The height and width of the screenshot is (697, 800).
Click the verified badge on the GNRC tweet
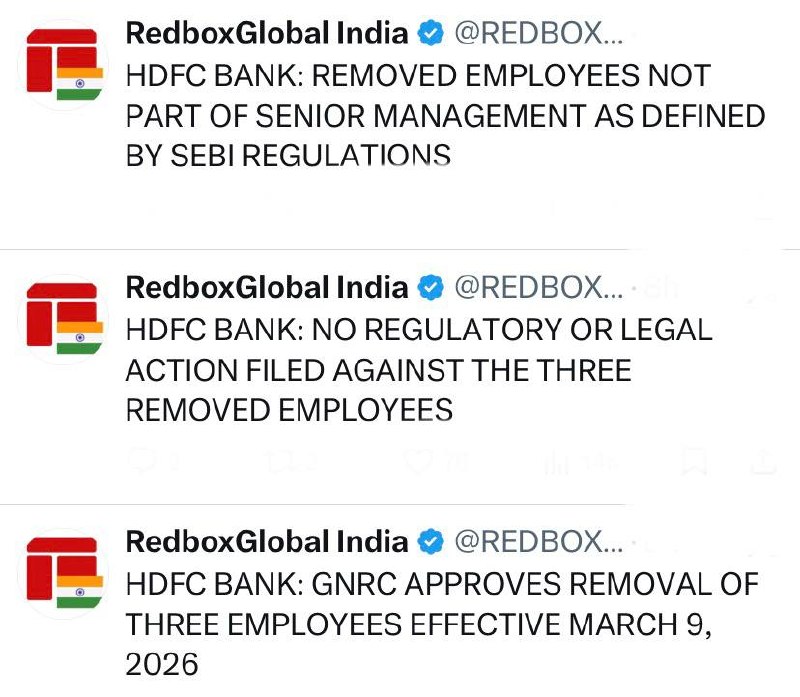tap(431, 541)
